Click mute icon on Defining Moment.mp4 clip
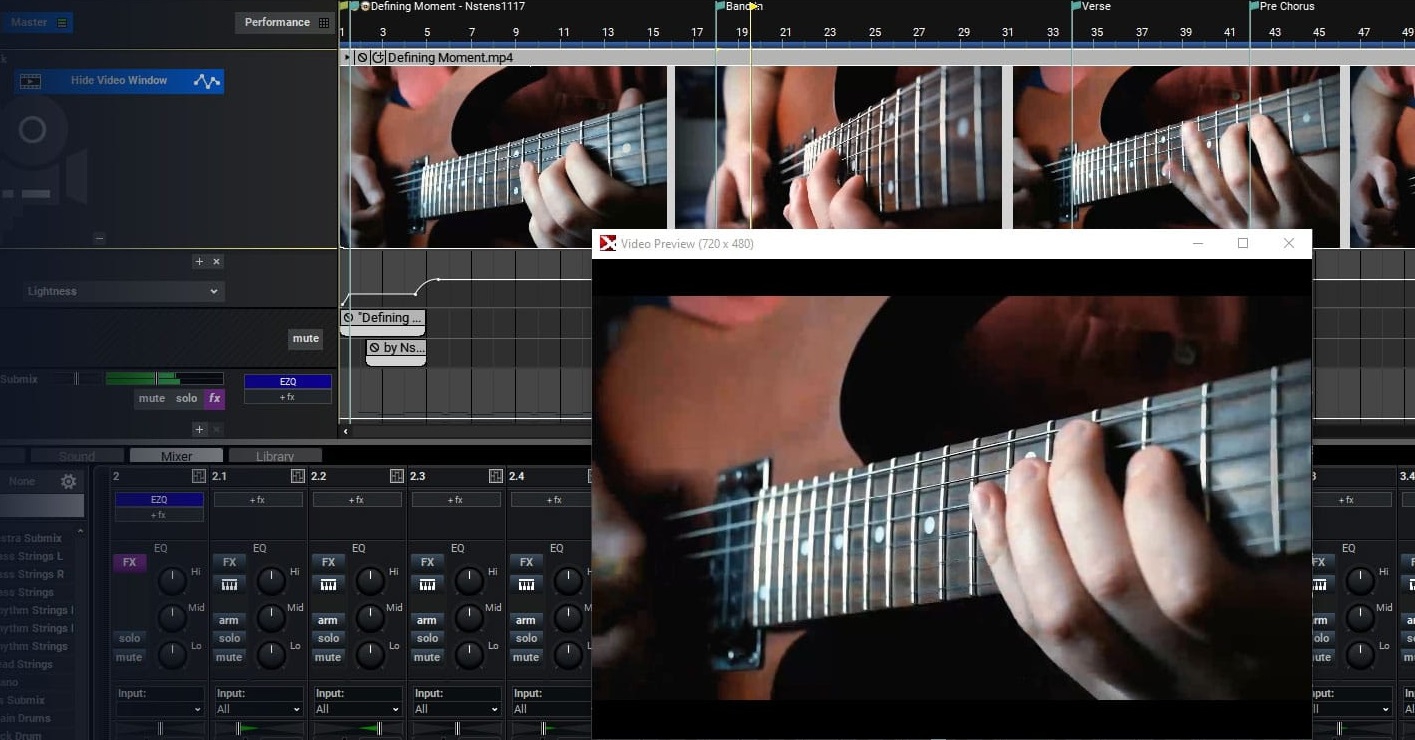 [363, 58]
